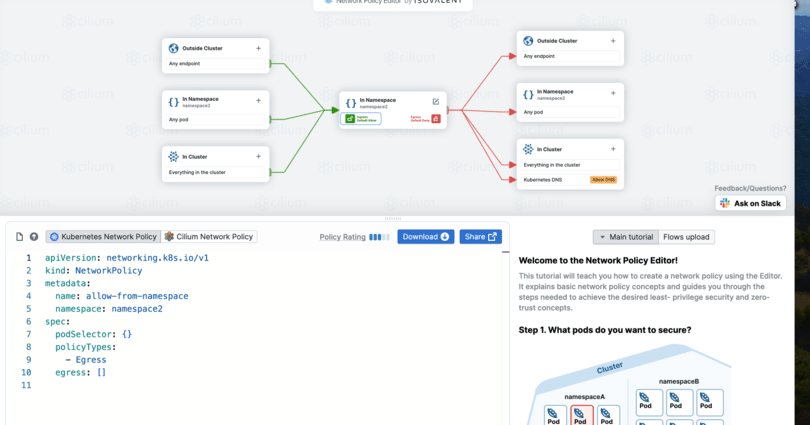
Task: Click 'Welcome to the Network Policy Editor!' heading
Action: 598,261
